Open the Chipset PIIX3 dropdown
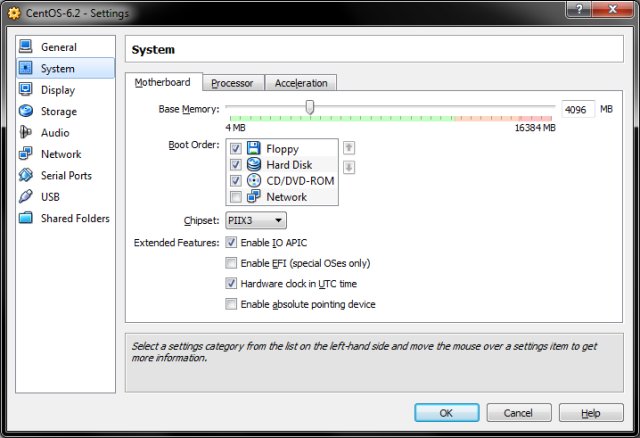 [x=256, y=220]
